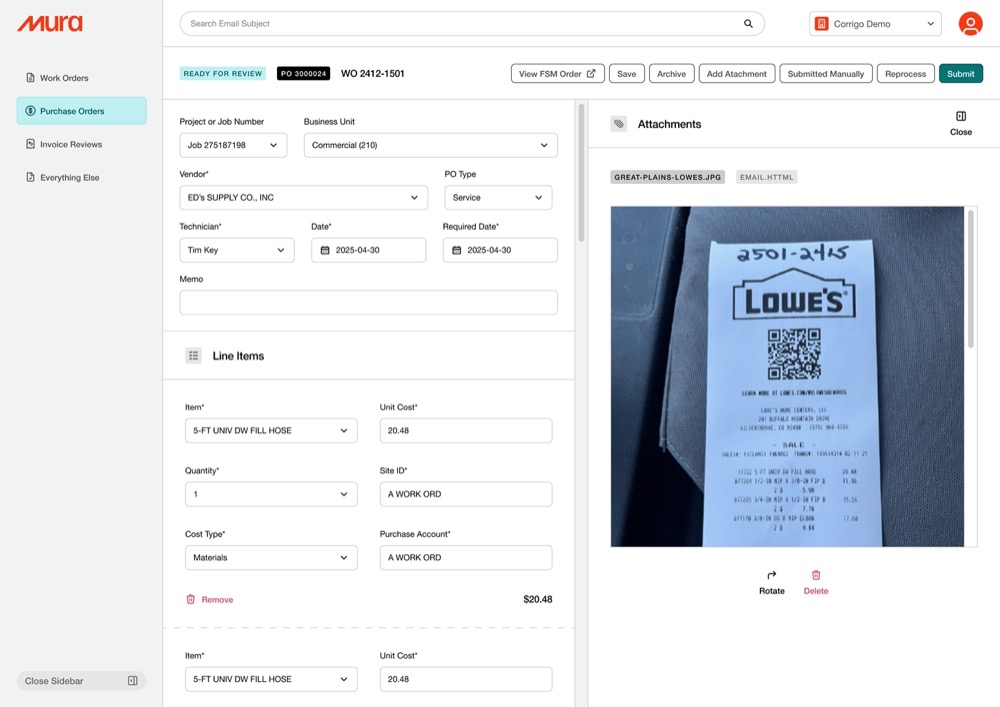Open Invoice Reviews section

pyautogui.click(x=70, y=144)
